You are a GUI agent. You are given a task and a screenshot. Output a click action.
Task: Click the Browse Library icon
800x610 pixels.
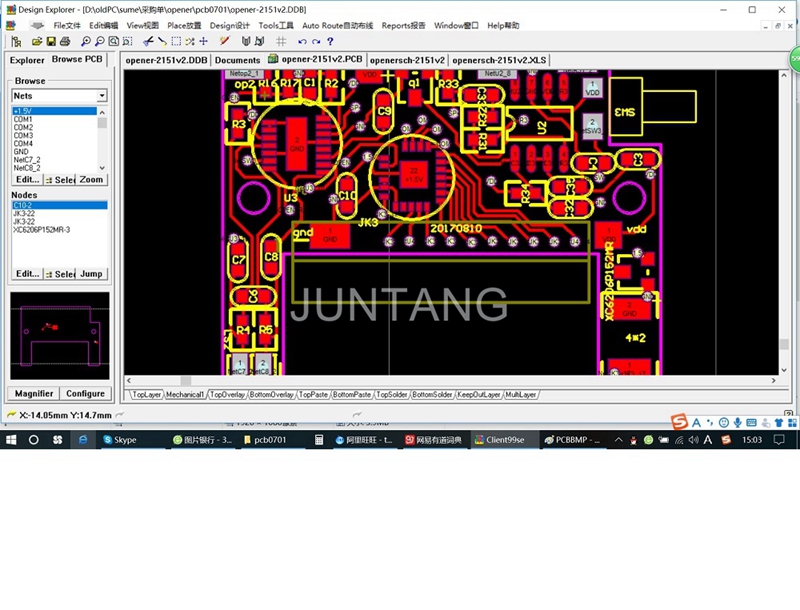click(259, 41)
